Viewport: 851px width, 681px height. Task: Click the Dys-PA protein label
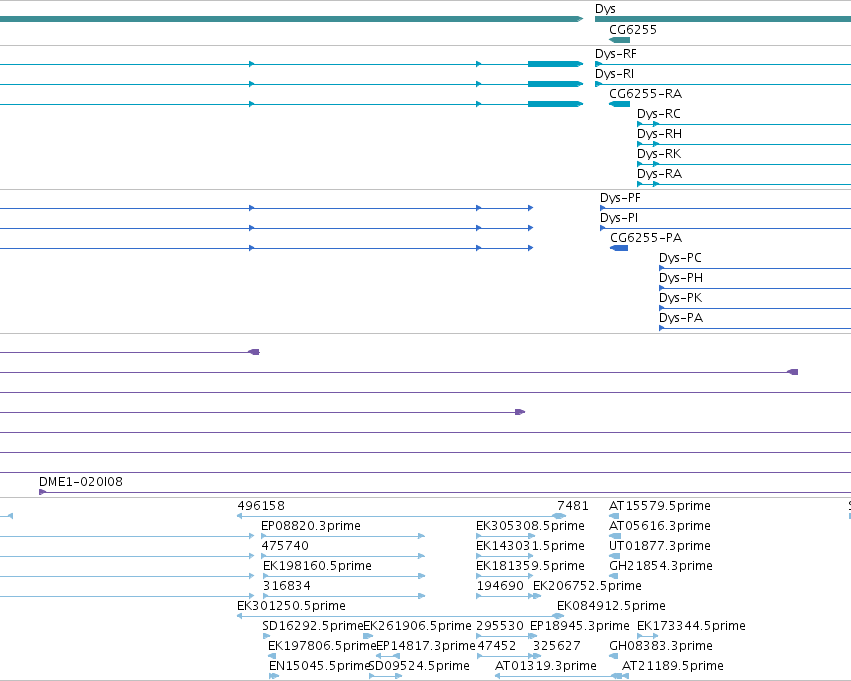tap(681, 318)
